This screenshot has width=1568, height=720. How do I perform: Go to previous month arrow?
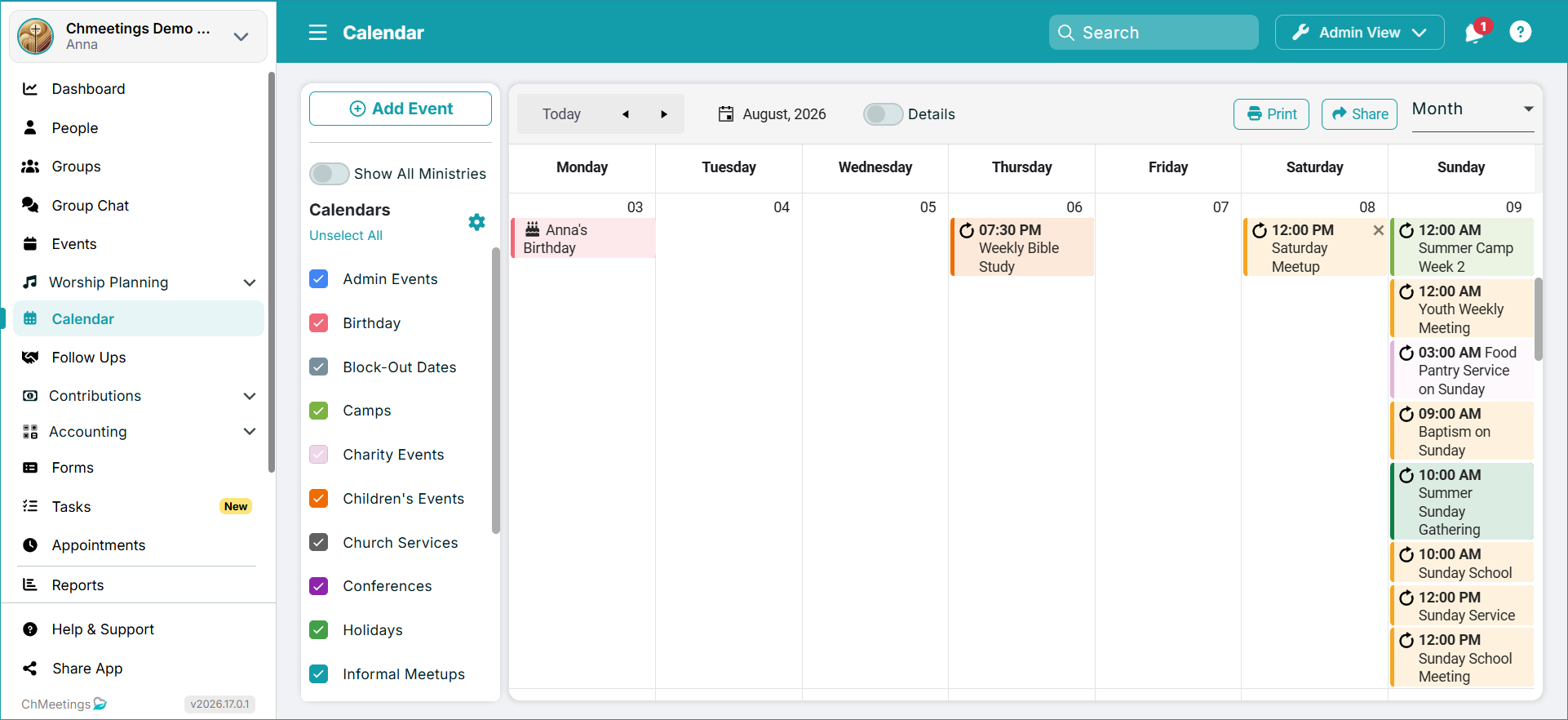coord(626,114)
